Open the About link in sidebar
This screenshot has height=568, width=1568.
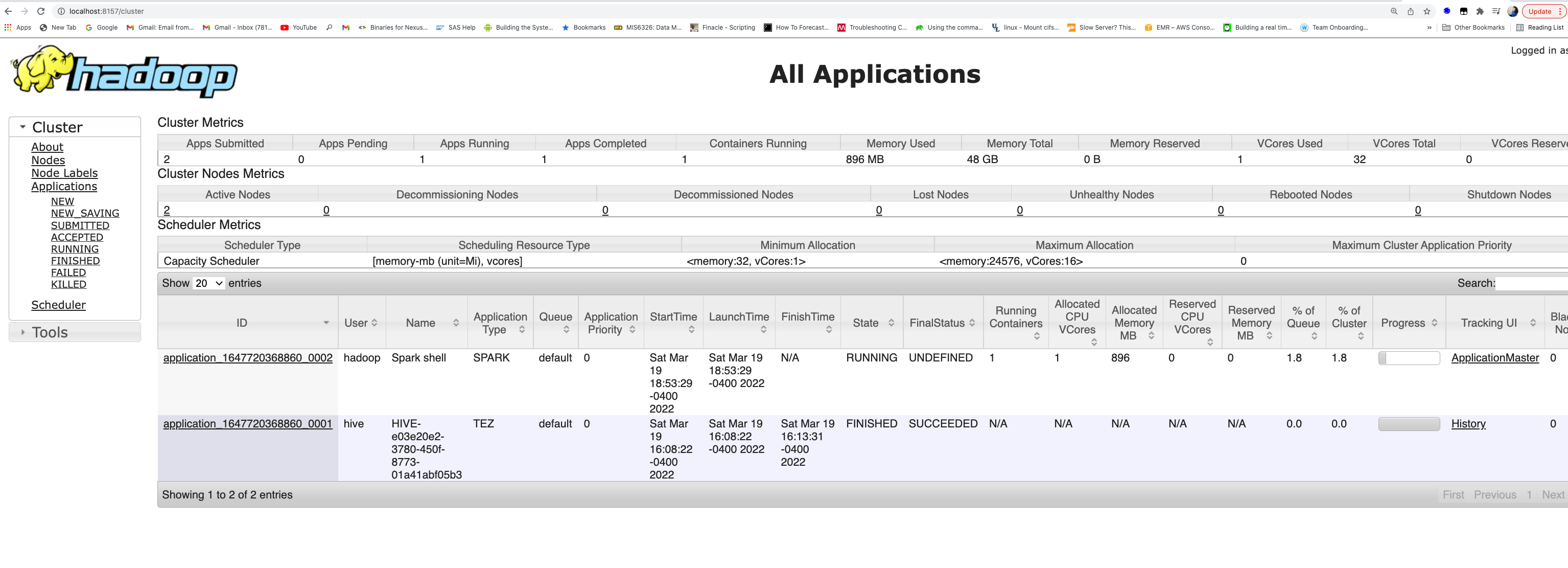(48, 147)
